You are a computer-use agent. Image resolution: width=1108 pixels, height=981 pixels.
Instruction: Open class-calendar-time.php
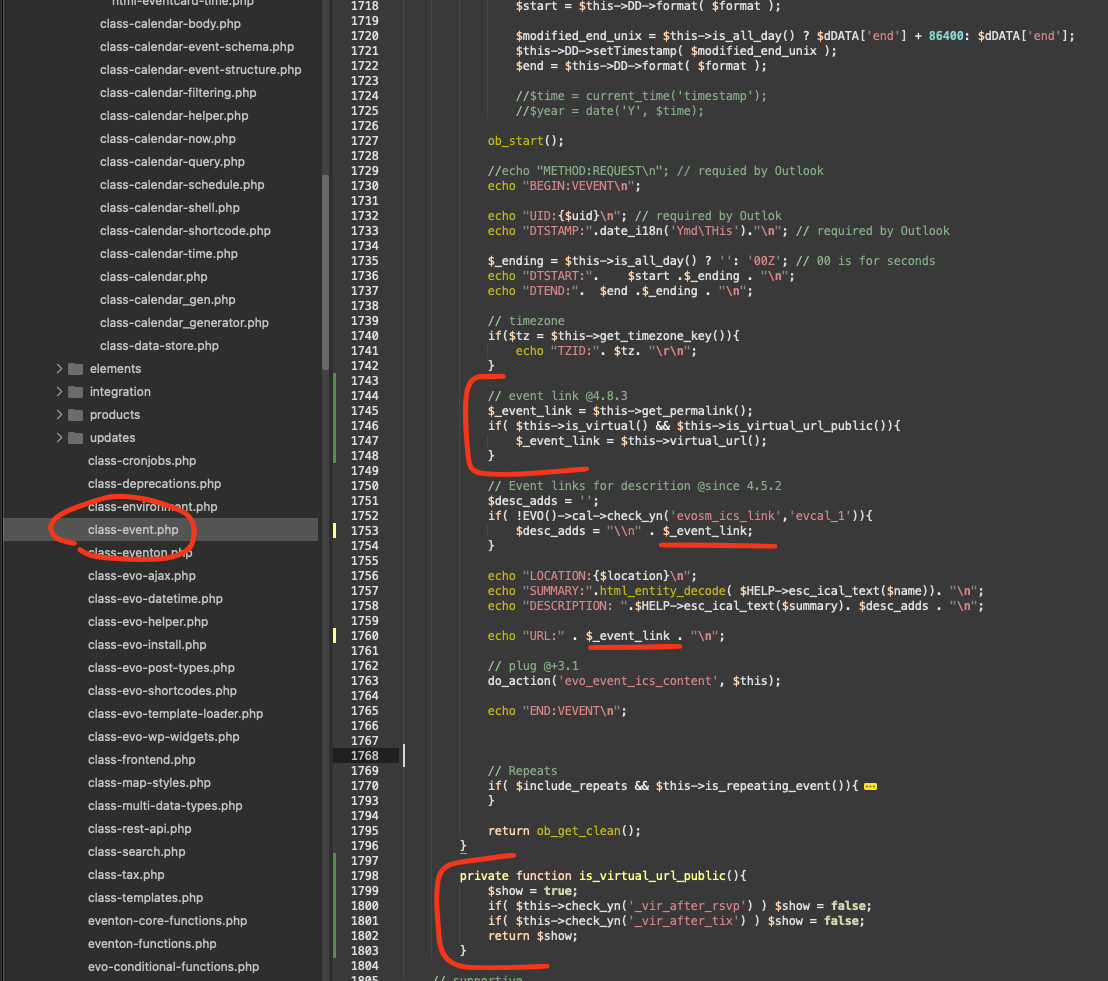(x=169, y=254)
